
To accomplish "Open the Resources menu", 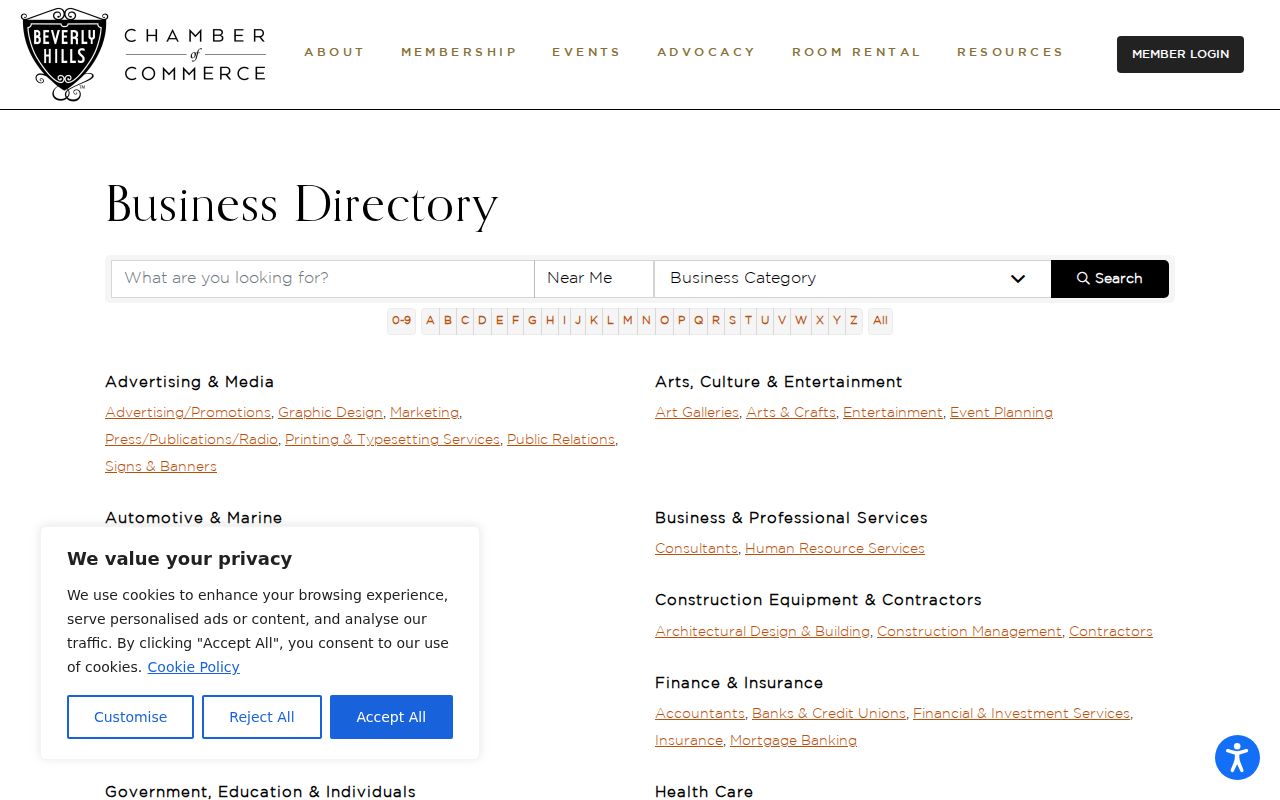I will point(1010,52).
